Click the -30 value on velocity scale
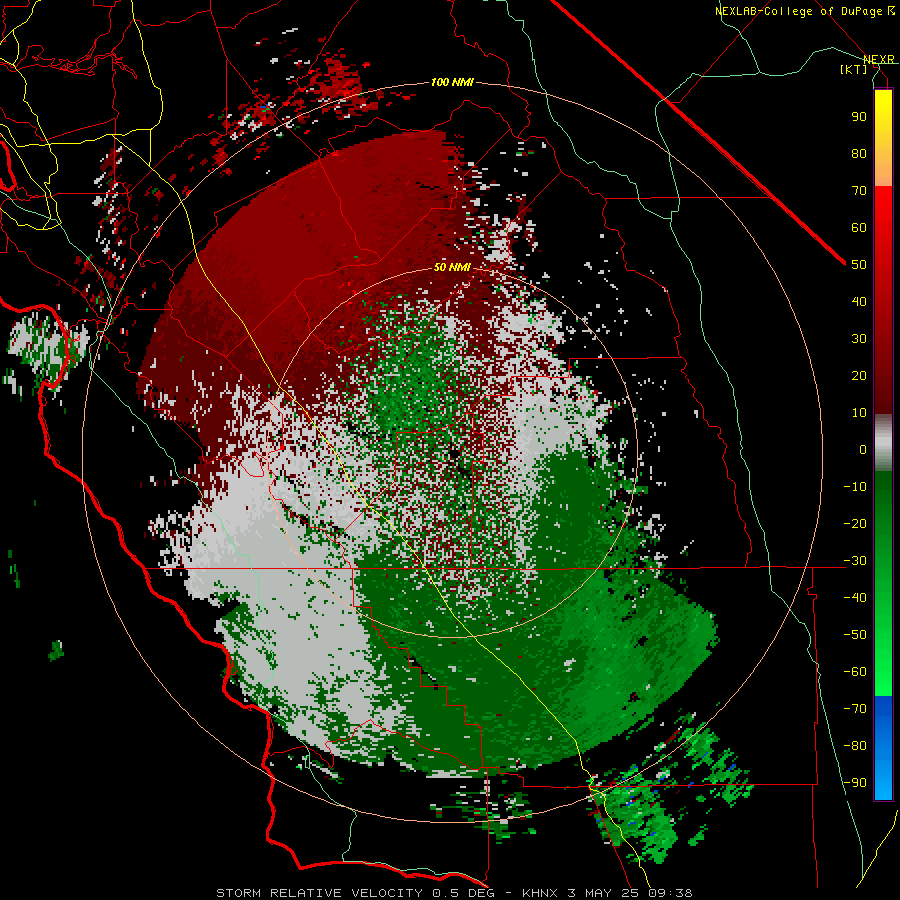This screenshot has height=900, width=900. tap(855, 561)
